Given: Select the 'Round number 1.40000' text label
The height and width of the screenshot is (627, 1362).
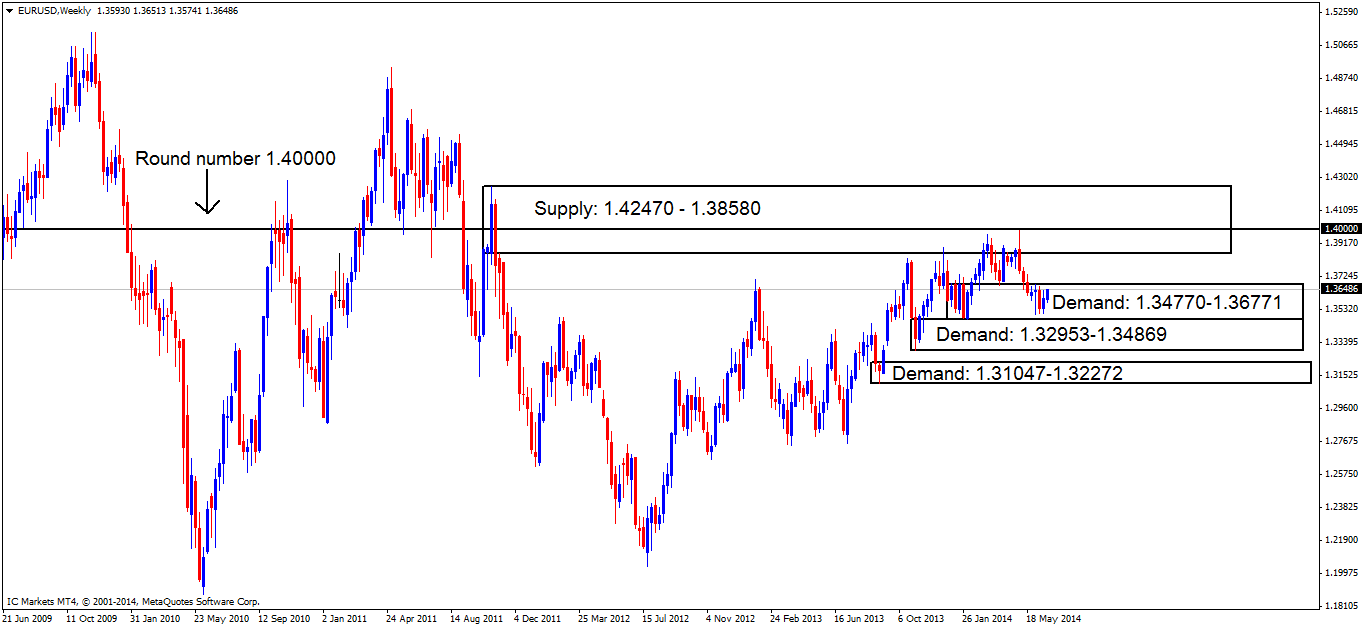Looking at the screenshot, I should point(235,158).
